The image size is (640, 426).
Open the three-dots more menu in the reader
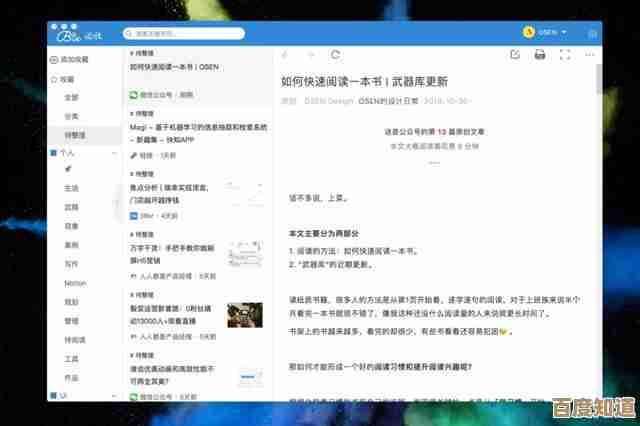tap(590, 54)
